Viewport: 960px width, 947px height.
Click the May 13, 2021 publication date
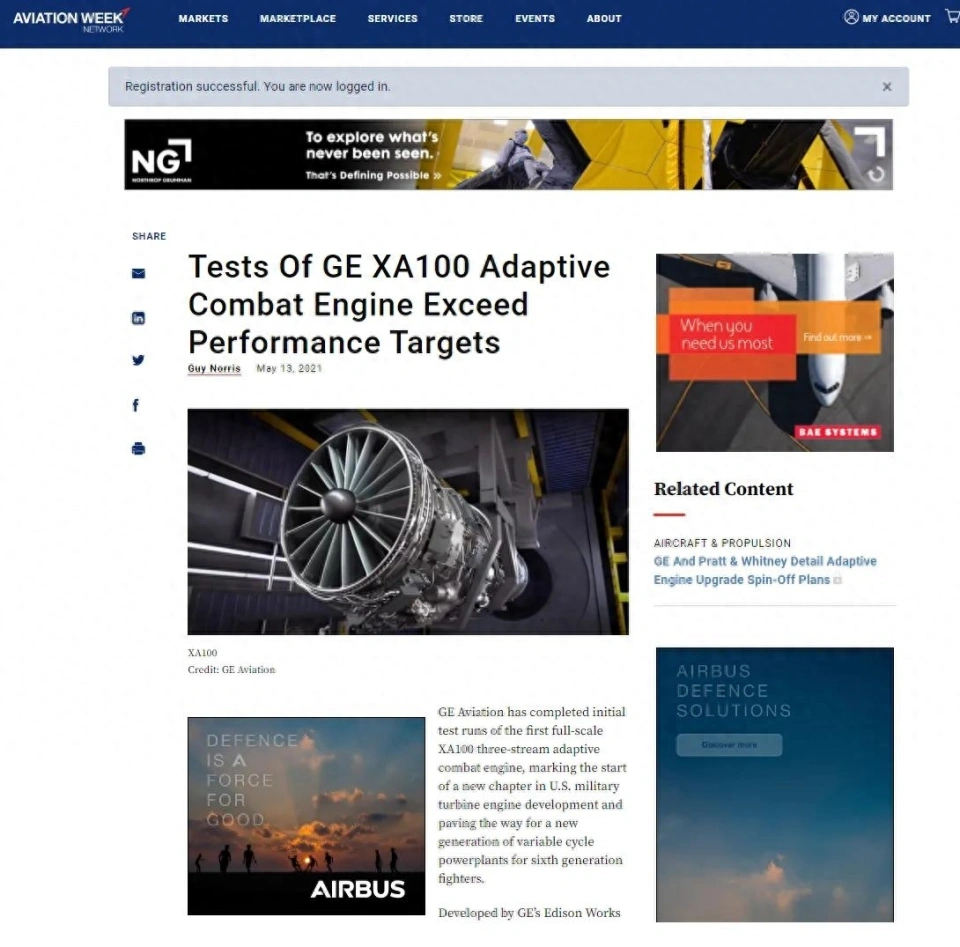(289, 369)
